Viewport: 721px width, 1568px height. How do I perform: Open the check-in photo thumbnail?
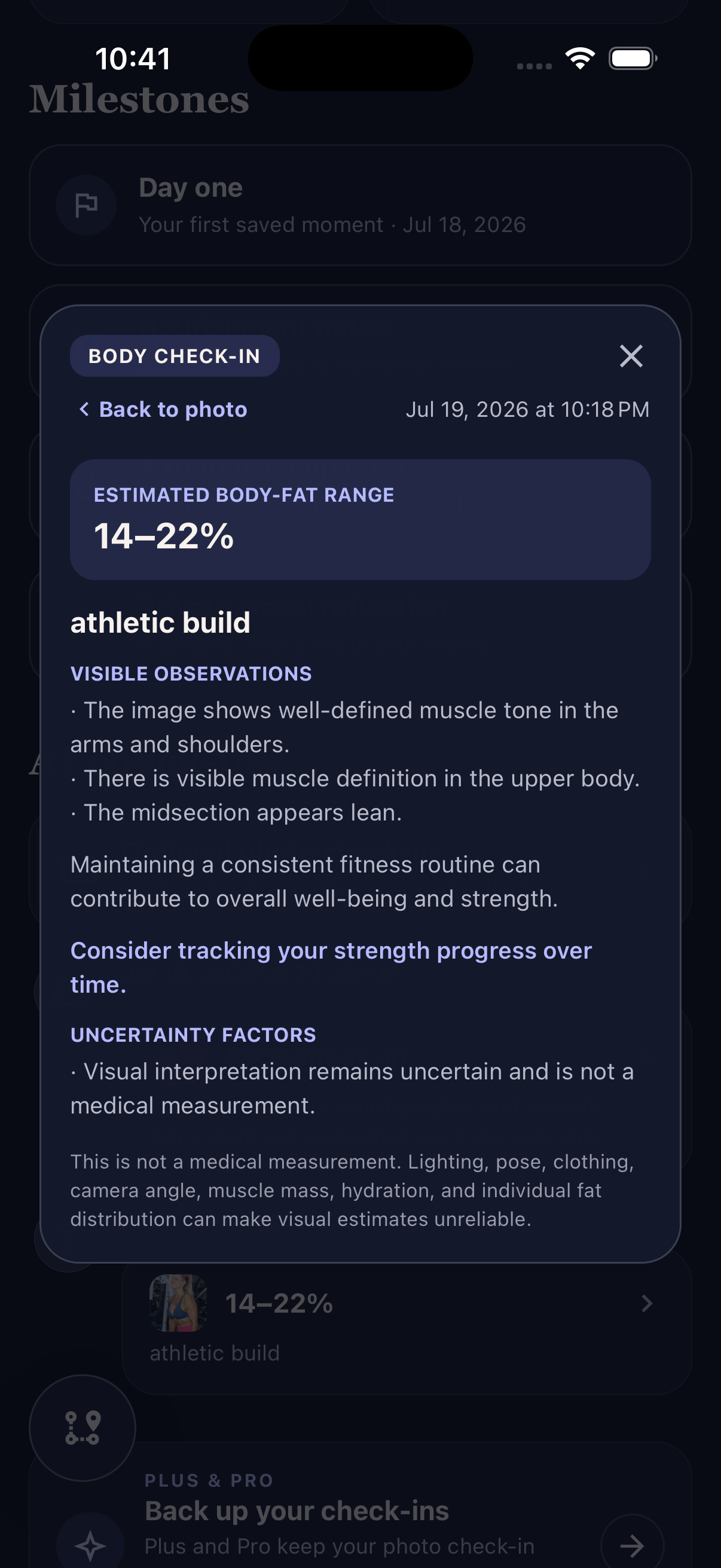pyautogui.click(x=178, y=1302)
